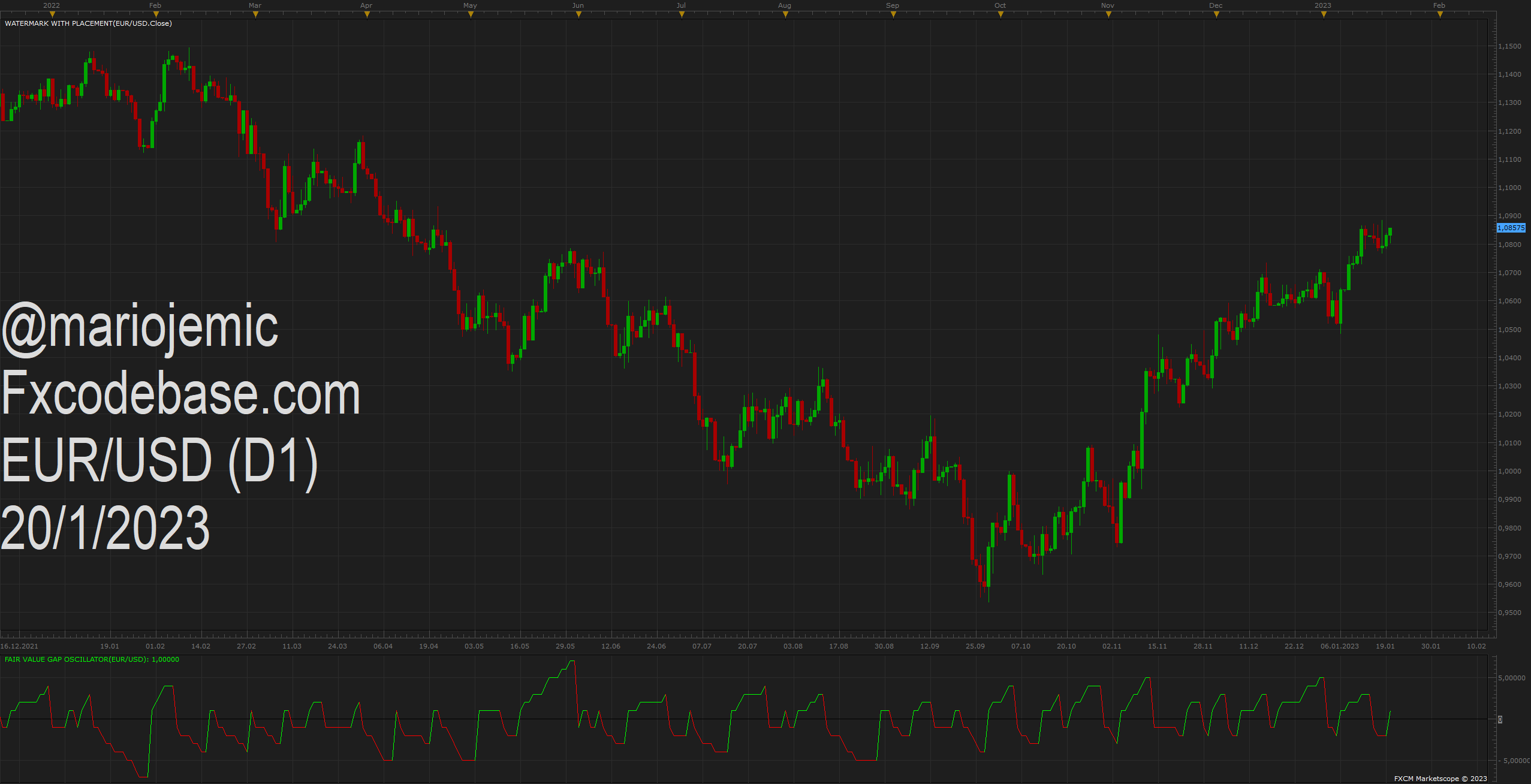Viewport: 1531px width, 784px height.
Task: Click the 01.02 date axis label
Action: (155, 646)
